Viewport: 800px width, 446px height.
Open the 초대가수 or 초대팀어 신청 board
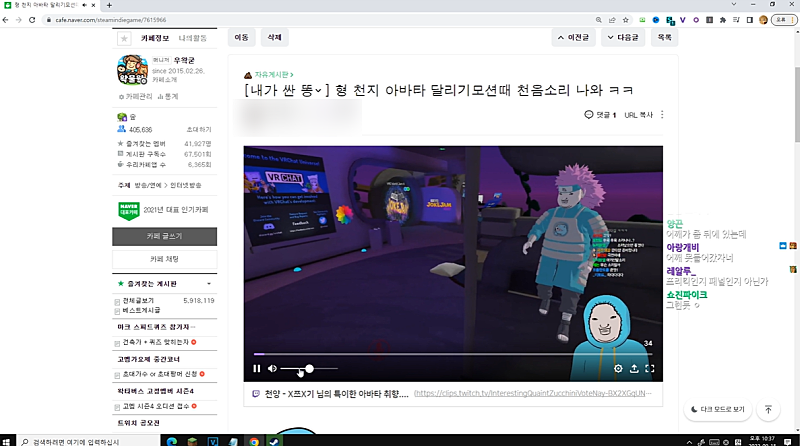pos(159,375)
